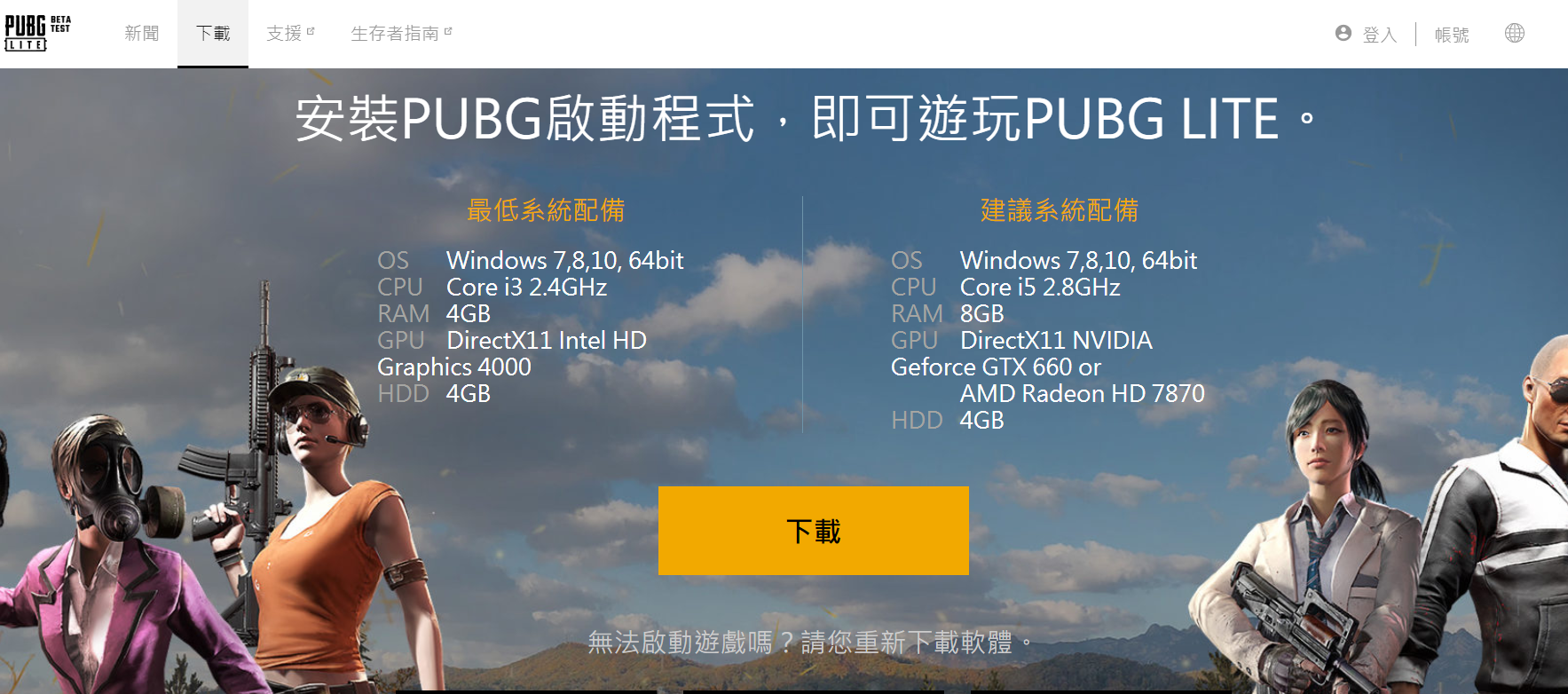
Task: Click the DirectX11 NVIDIA GPU text
Action: [x=1056, y=341]
